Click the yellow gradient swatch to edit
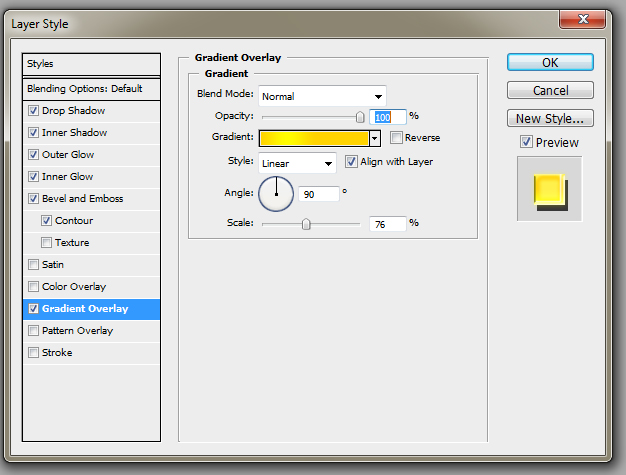This screenshot has height=475, width=626. 314,139
